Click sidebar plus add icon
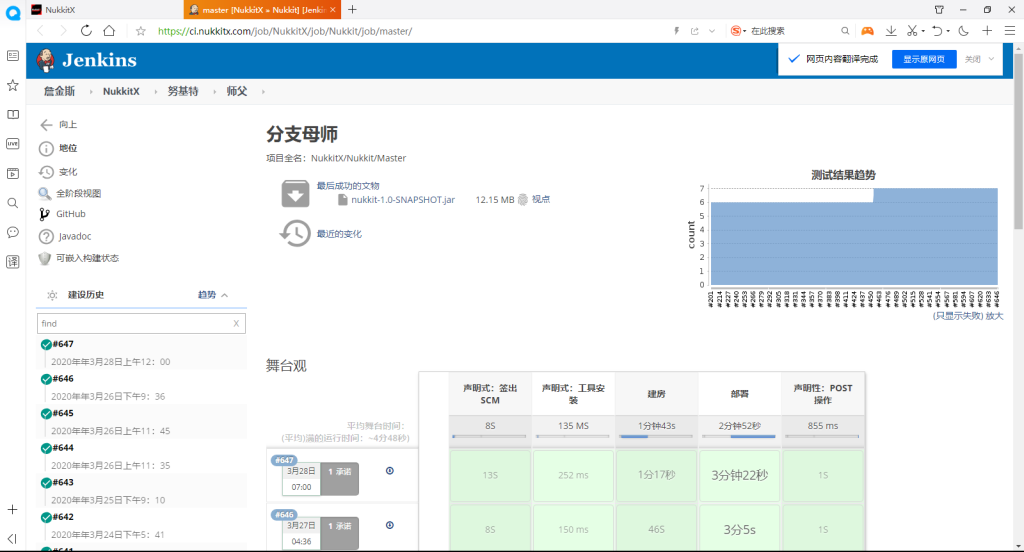 (12, 510)
